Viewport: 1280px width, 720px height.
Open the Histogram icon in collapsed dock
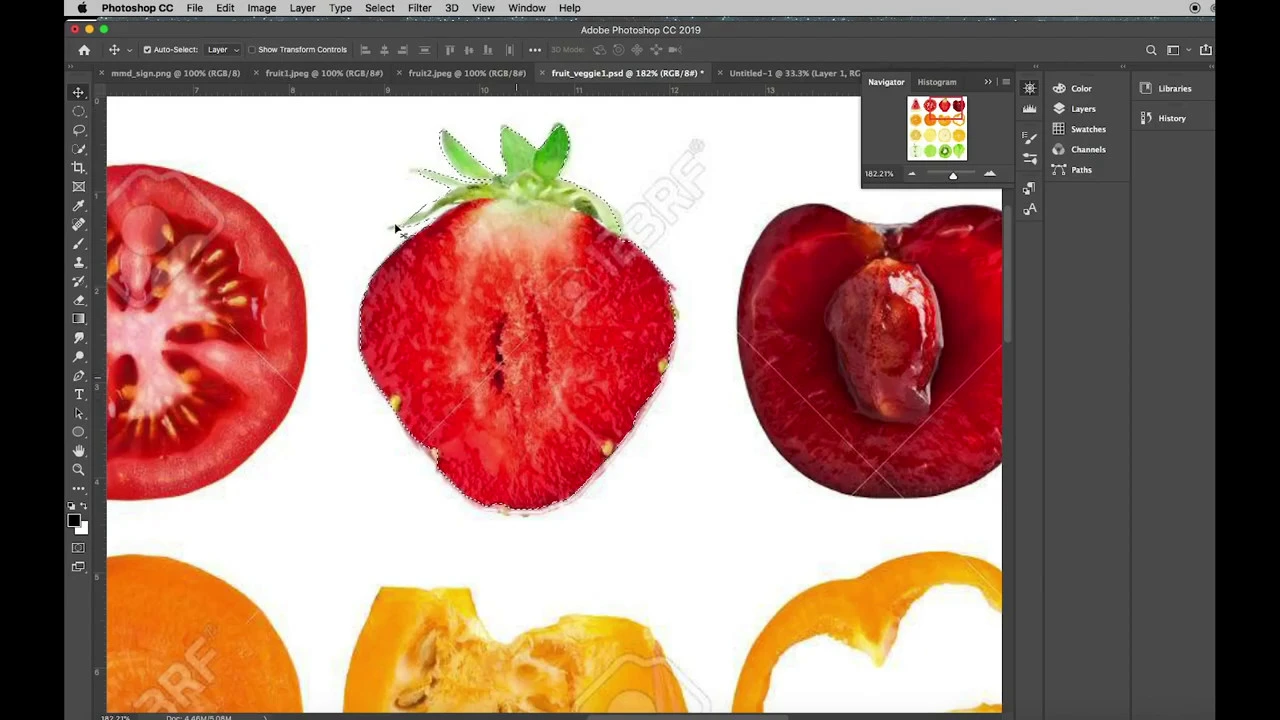coord(1030,109)
